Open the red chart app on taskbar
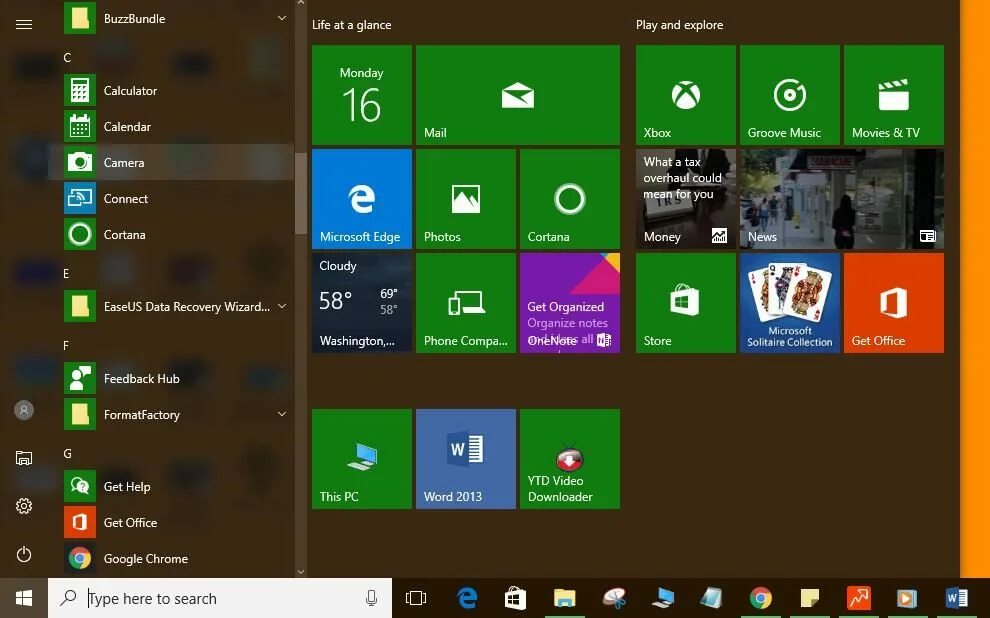Image resolution: width=990 pixels, height=618 pixels. [x=858, y=598]
